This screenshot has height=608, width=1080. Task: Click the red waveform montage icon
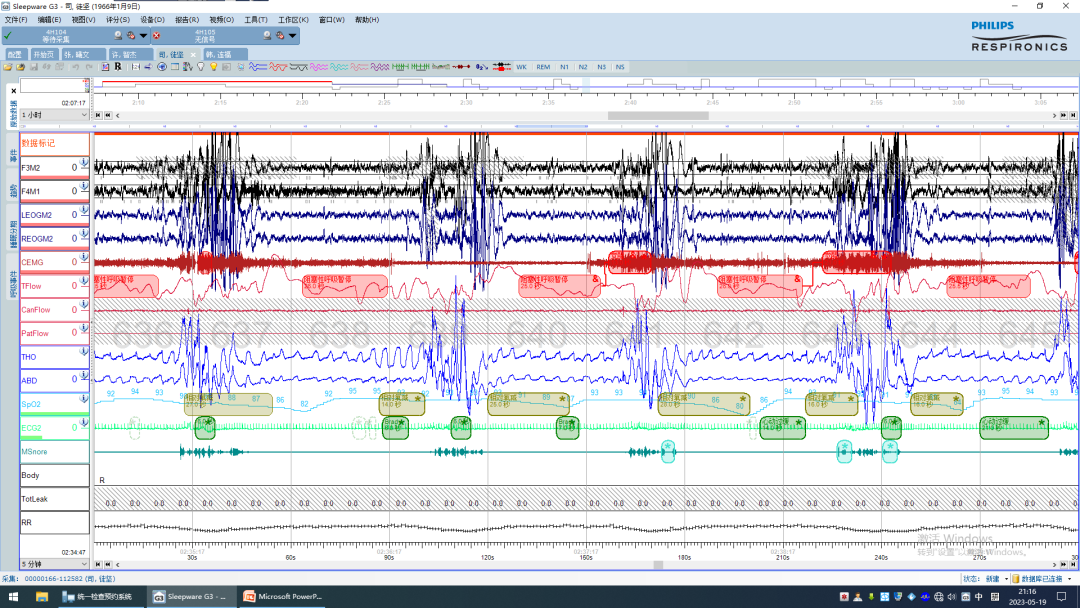coord(278,67)
